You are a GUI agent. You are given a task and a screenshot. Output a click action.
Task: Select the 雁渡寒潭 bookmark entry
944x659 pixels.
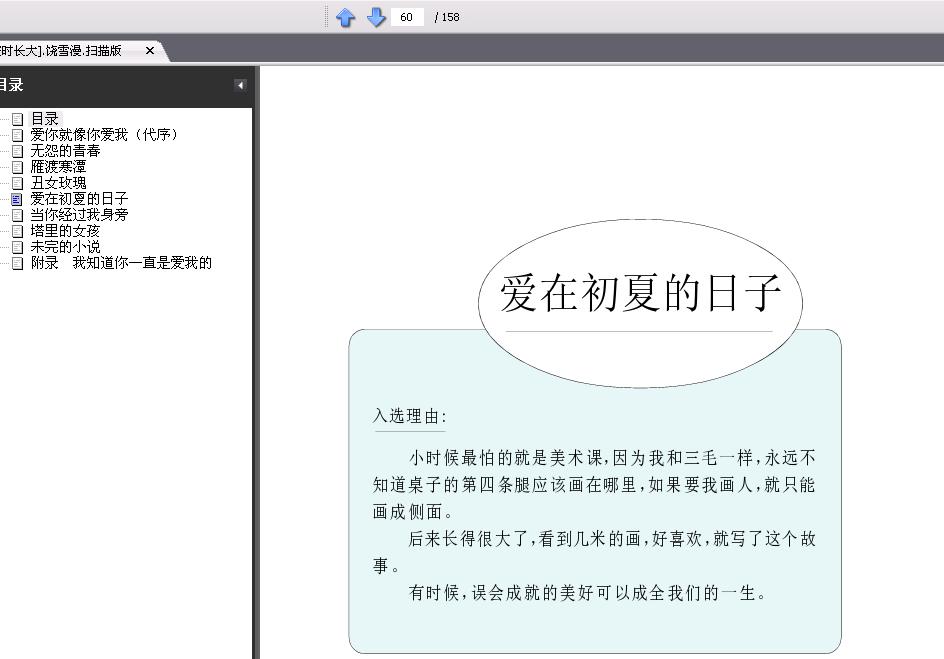point(58,167)
